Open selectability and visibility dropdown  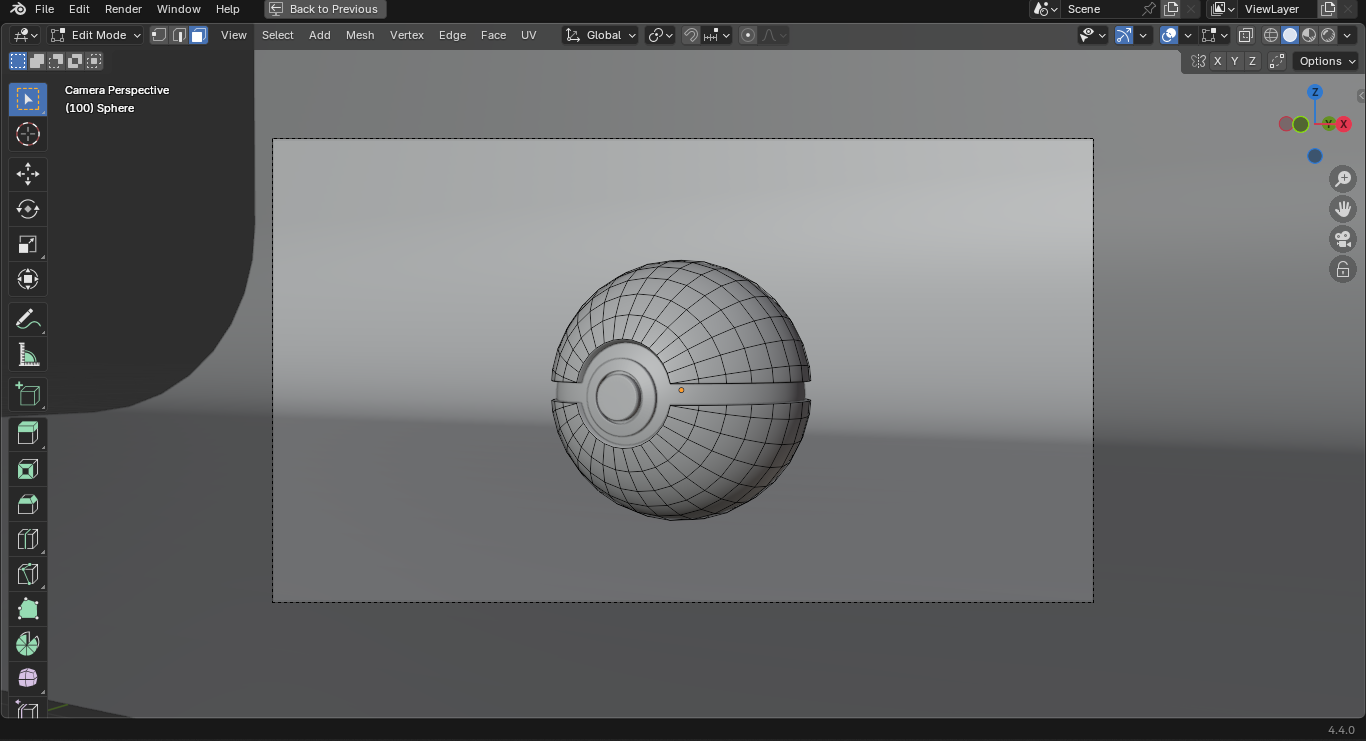pyautogui.click(x=1093, y=35)
